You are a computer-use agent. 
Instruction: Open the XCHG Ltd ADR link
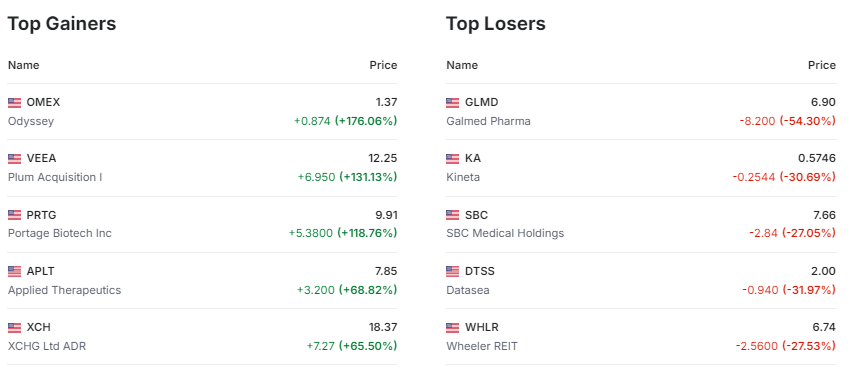click(x=46, y=346)
